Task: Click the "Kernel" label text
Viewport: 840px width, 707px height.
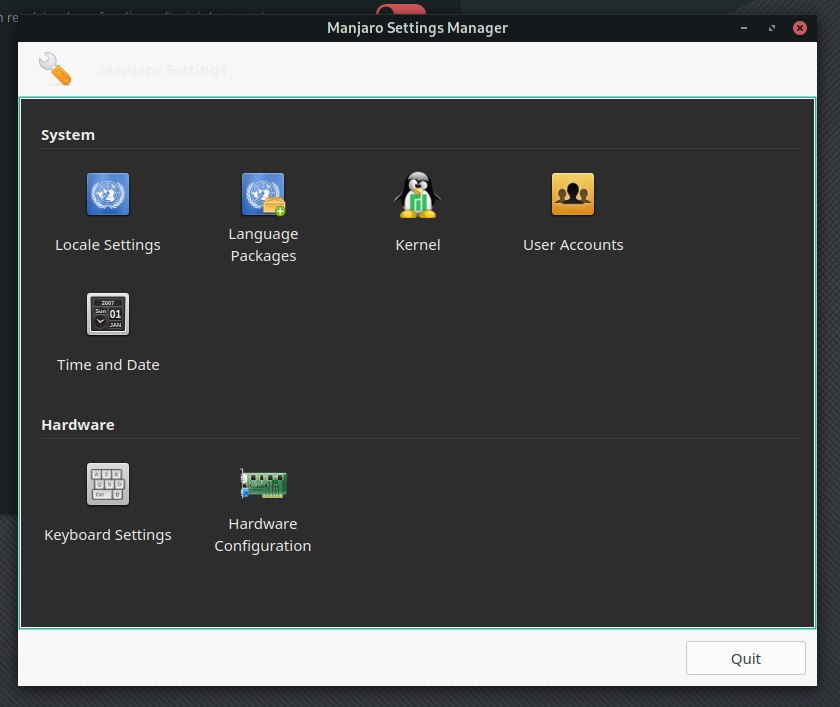Action: [x=418, y=245]
